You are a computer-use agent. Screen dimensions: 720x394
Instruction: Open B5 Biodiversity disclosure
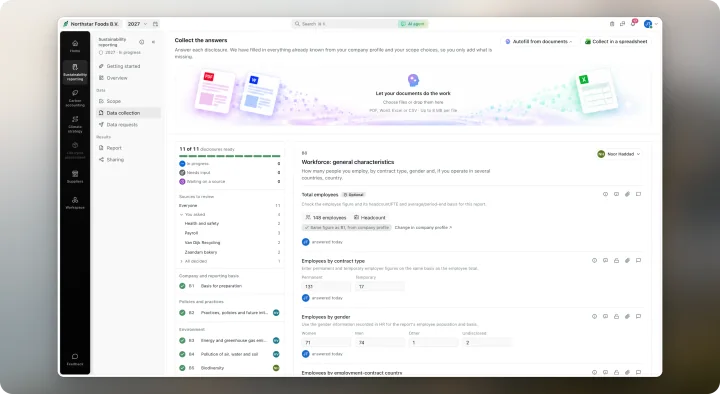click(x=230, y=368)
